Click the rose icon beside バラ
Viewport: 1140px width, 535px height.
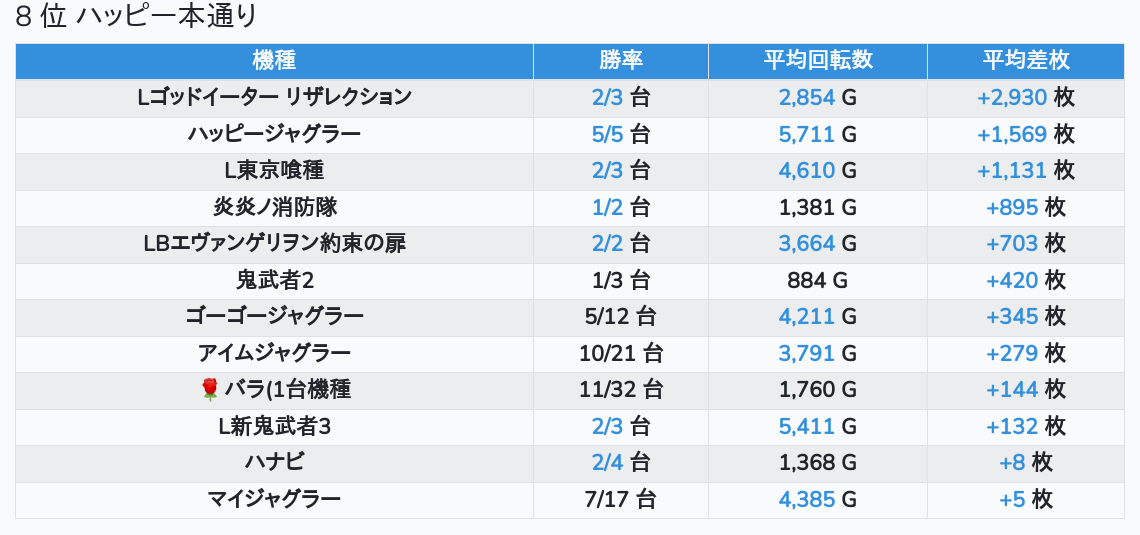tap(209, 389)
